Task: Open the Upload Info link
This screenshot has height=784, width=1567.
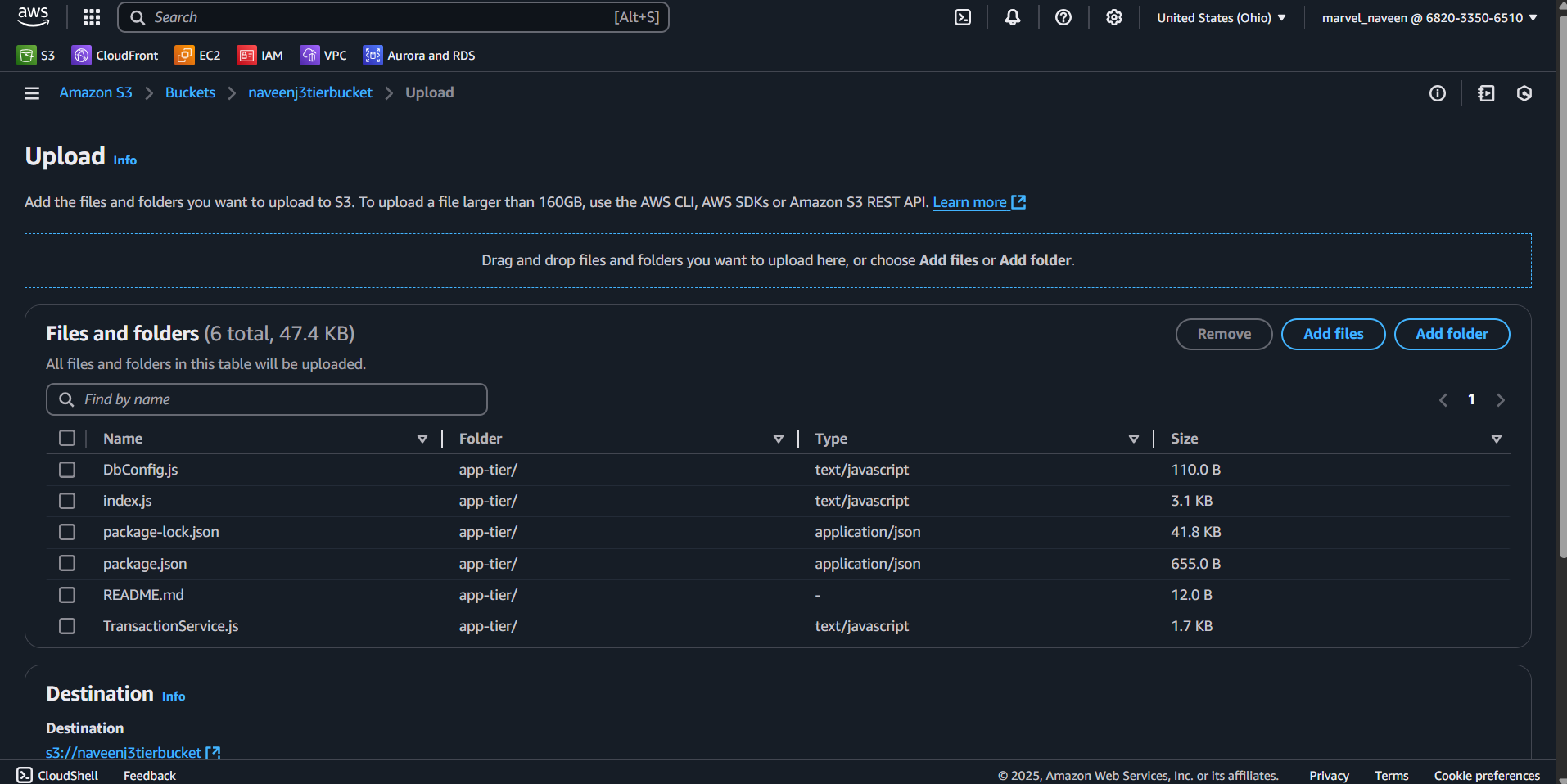Action: [x=125, y=160]
